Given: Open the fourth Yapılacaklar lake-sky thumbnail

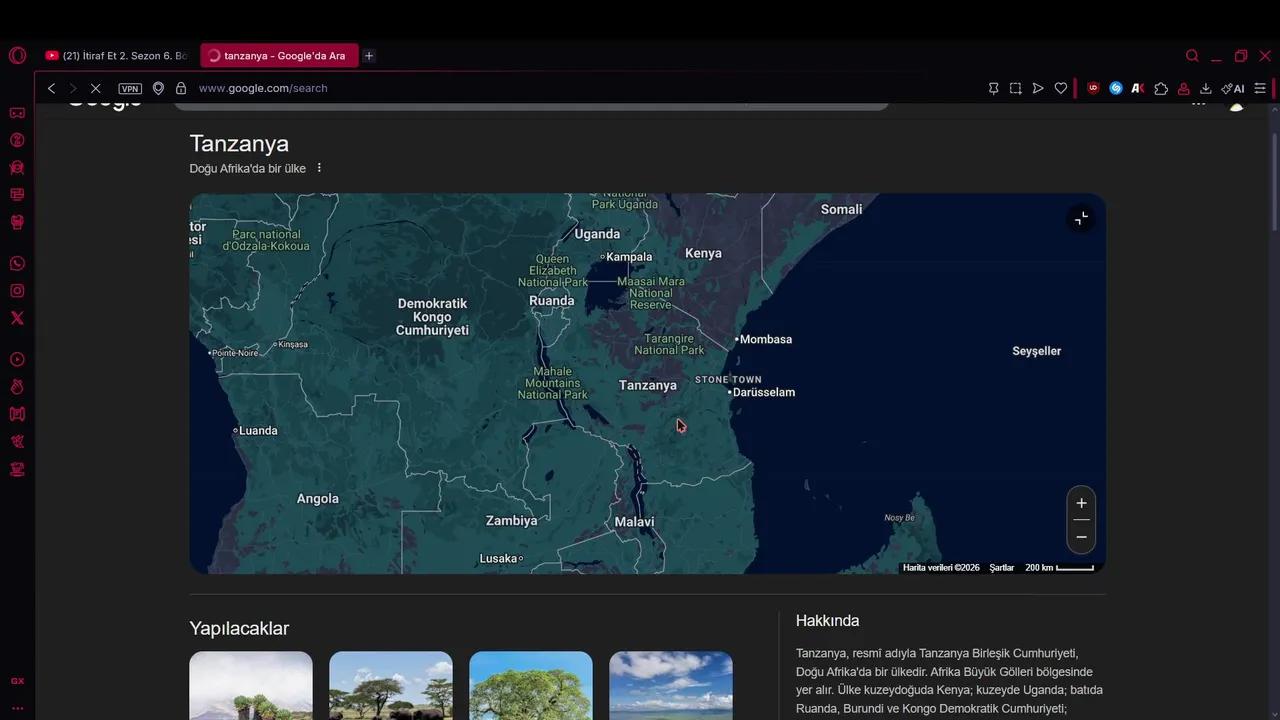Looking at the screenshot, I should click(x=671, y=686).
